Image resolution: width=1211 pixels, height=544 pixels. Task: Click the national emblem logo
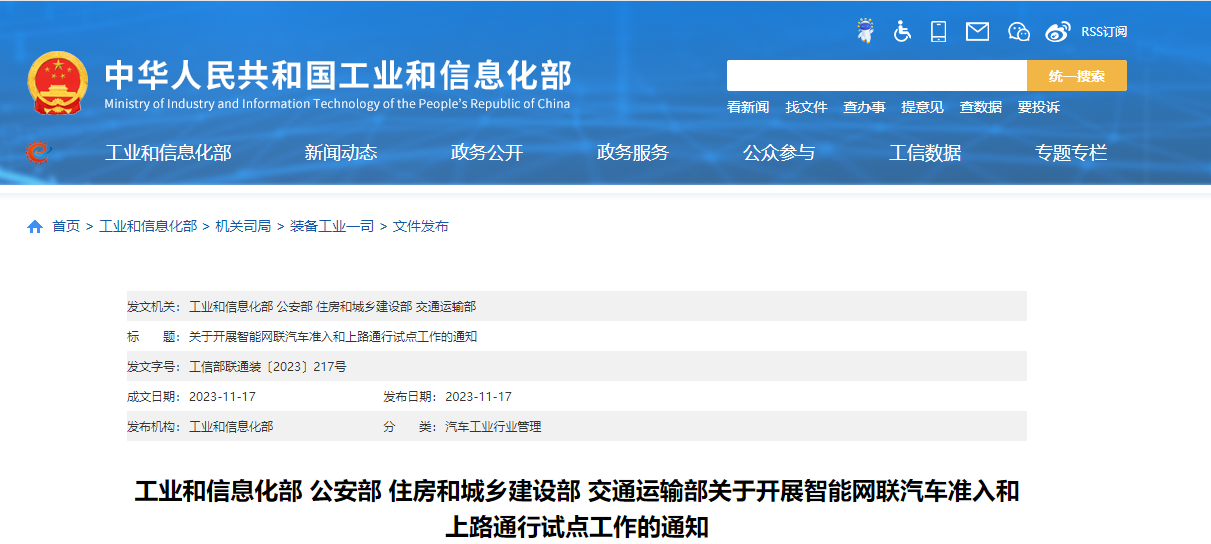click(x=58, y=84)
